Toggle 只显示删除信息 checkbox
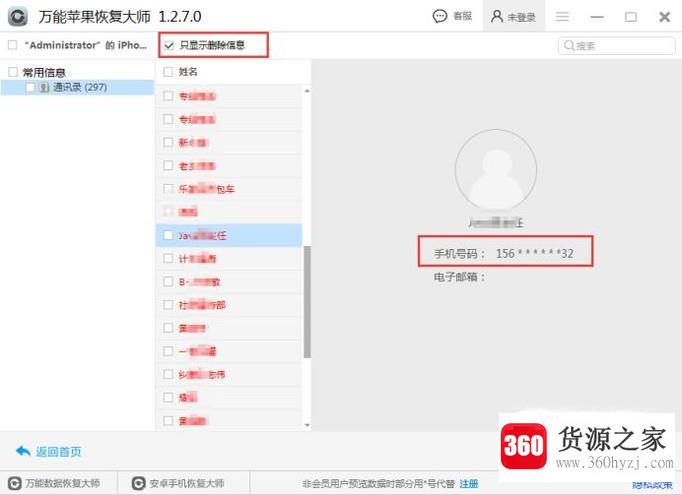This screenshot has width=682, height=495. (x=169, y=45)
